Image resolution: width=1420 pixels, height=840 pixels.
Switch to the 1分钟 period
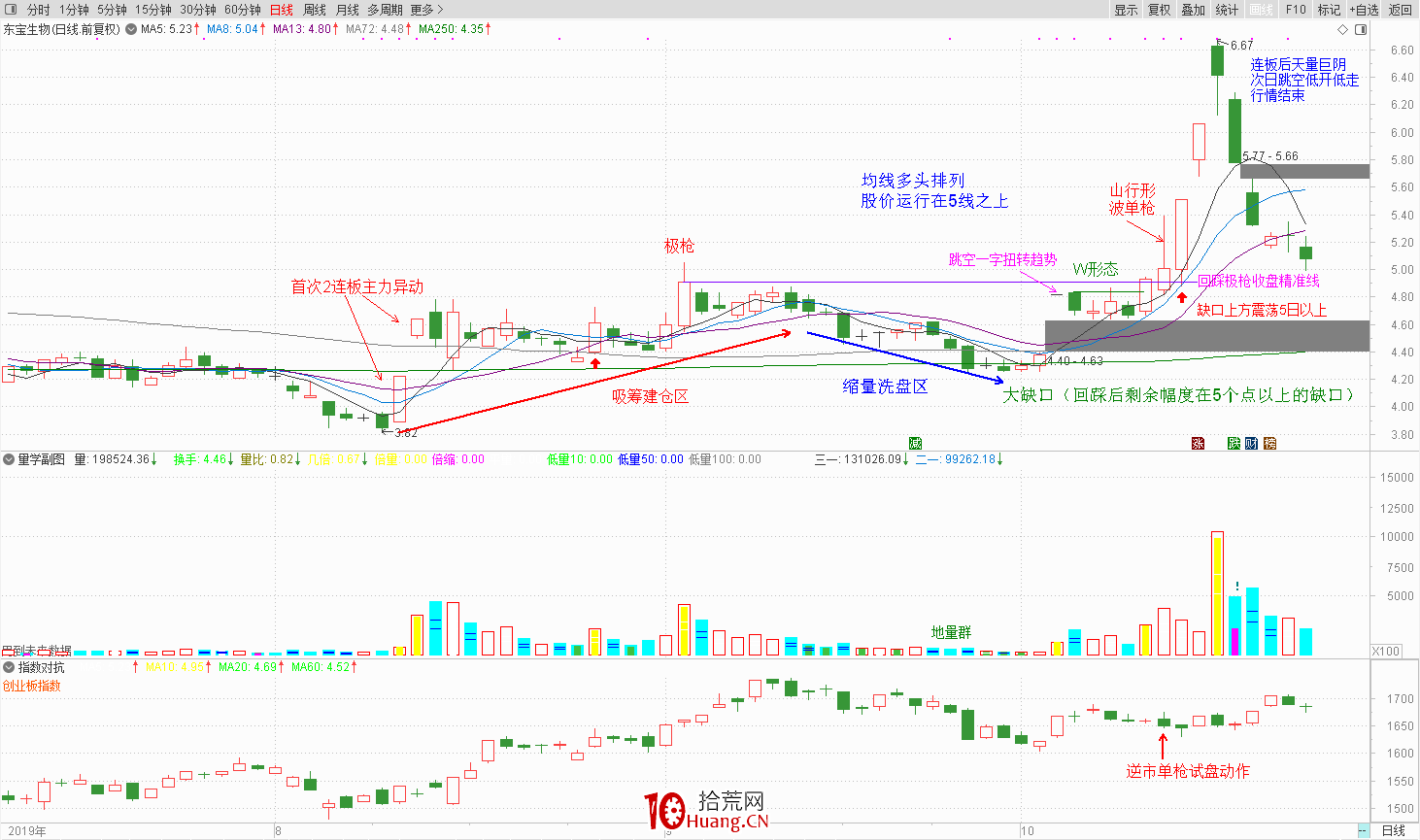[74, 10]
